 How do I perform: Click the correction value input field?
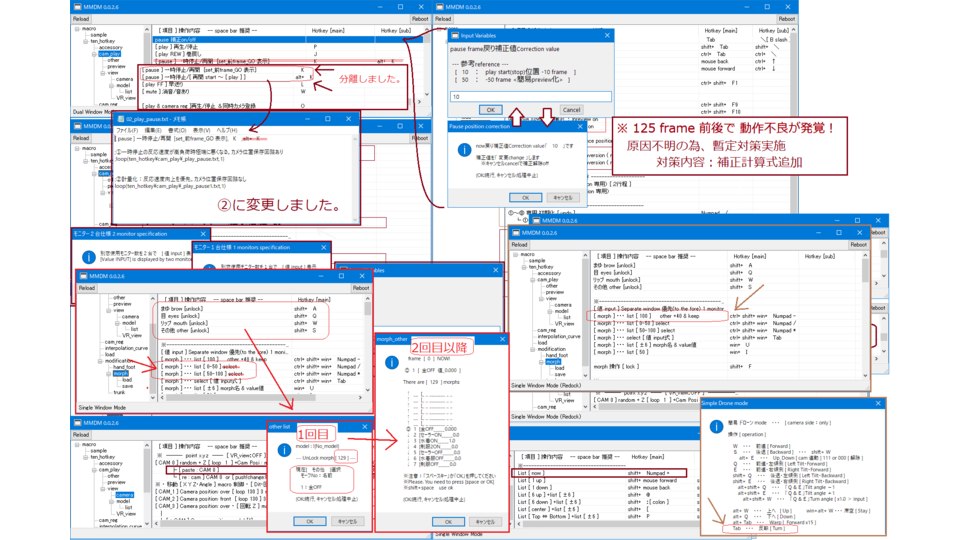(x=530, y=97)
